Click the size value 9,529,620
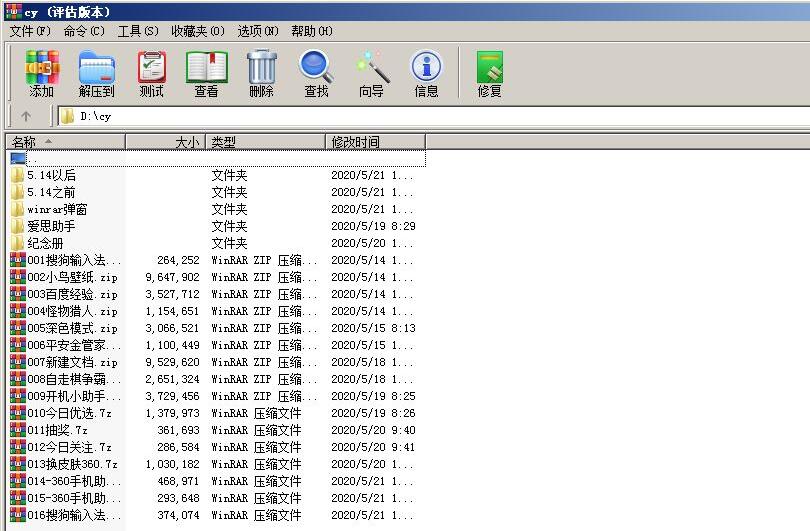 [172, 362]
